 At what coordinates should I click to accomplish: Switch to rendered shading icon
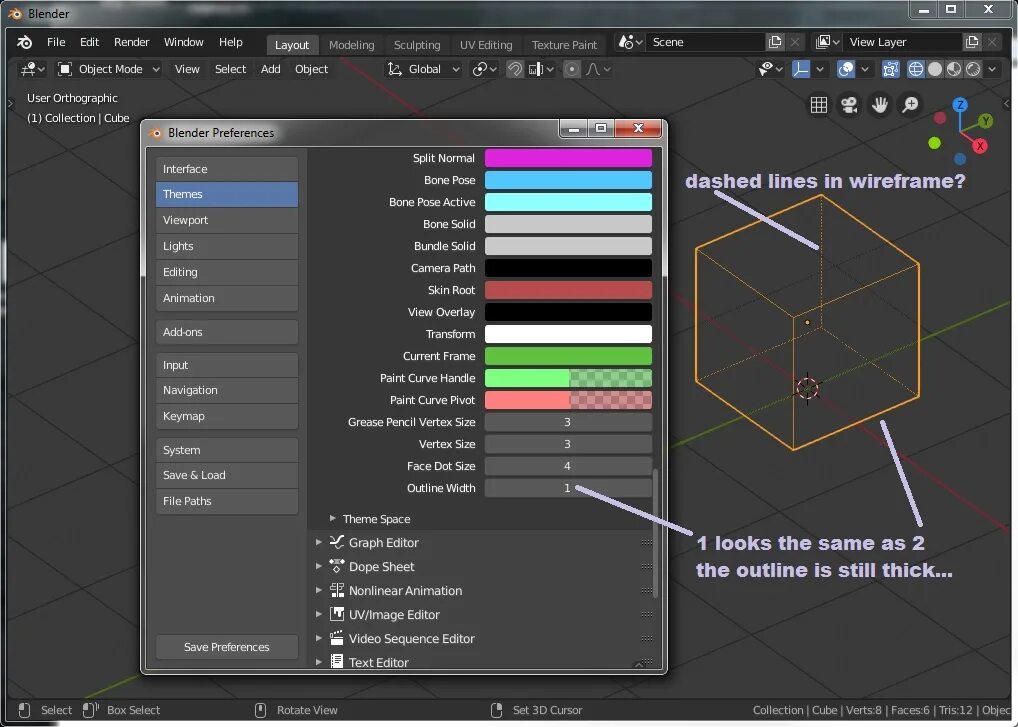(973, 69)
